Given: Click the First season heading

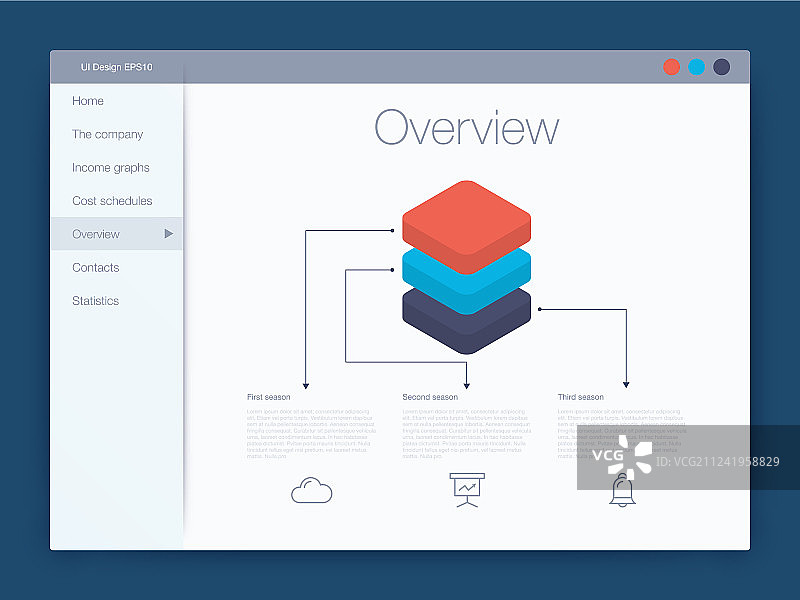Looking at the screenshot, I should click(269, 397).
